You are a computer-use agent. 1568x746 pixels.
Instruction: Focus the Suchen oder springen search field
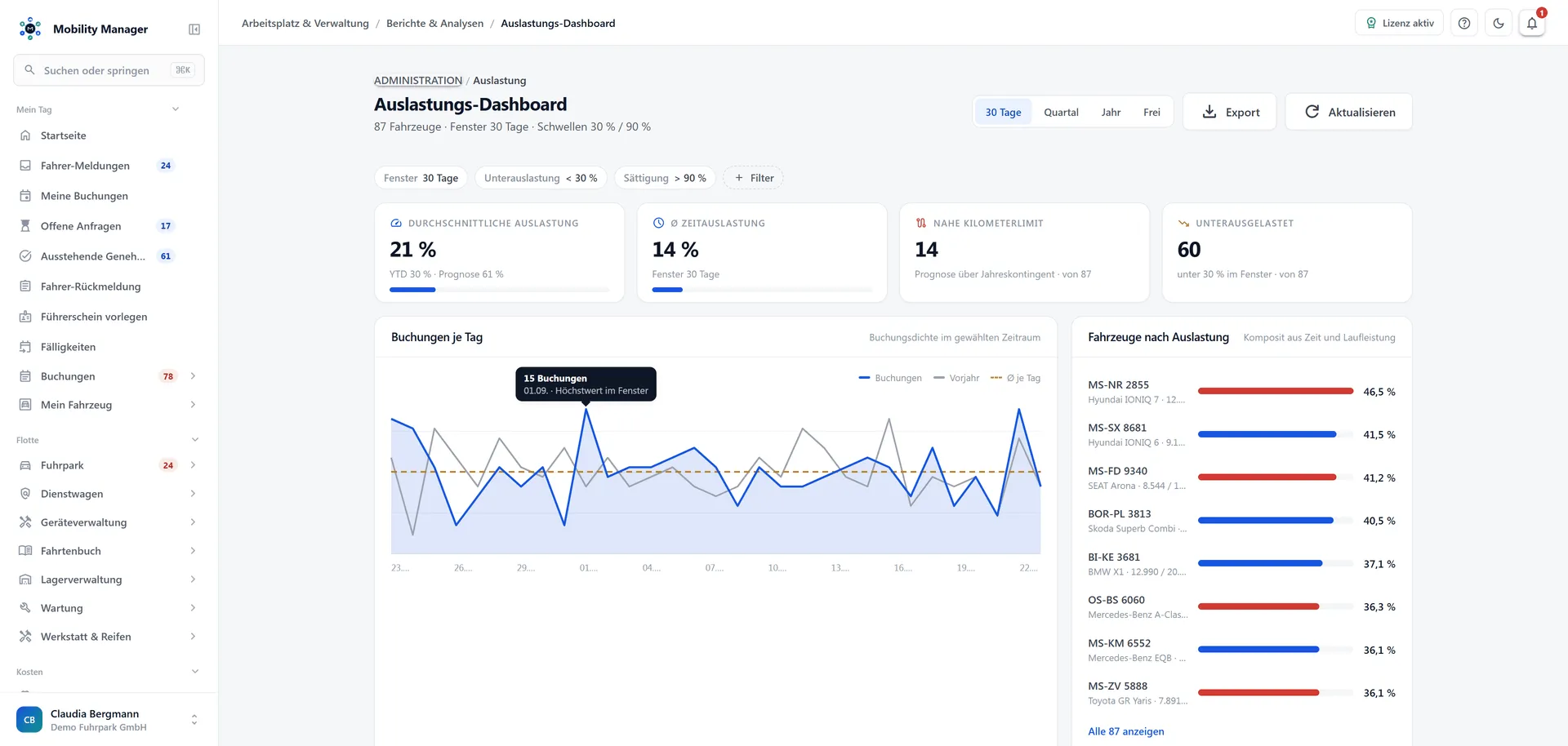click(109, 70)
